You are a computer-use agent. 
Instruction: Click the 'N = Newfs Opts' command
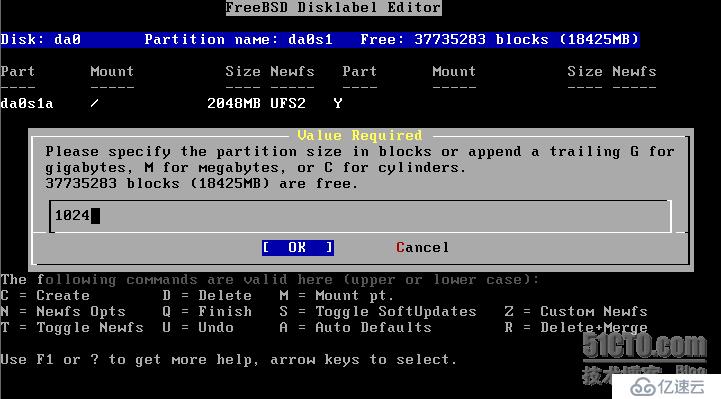coord(63,312)
